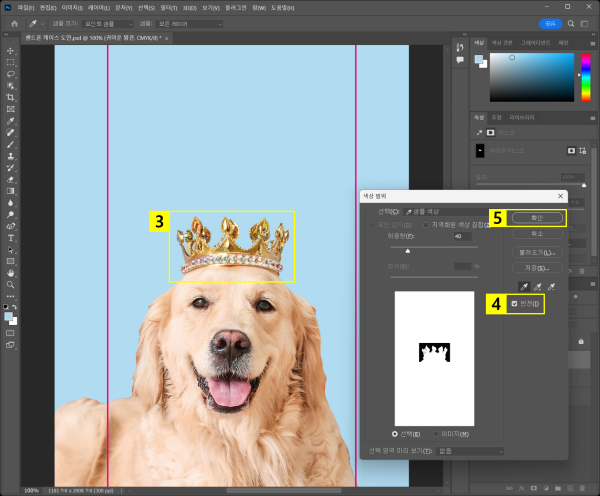The width and height of the screenshot is (600, 496).
Task: Open the search icon at top right
Action: (573, 23)
